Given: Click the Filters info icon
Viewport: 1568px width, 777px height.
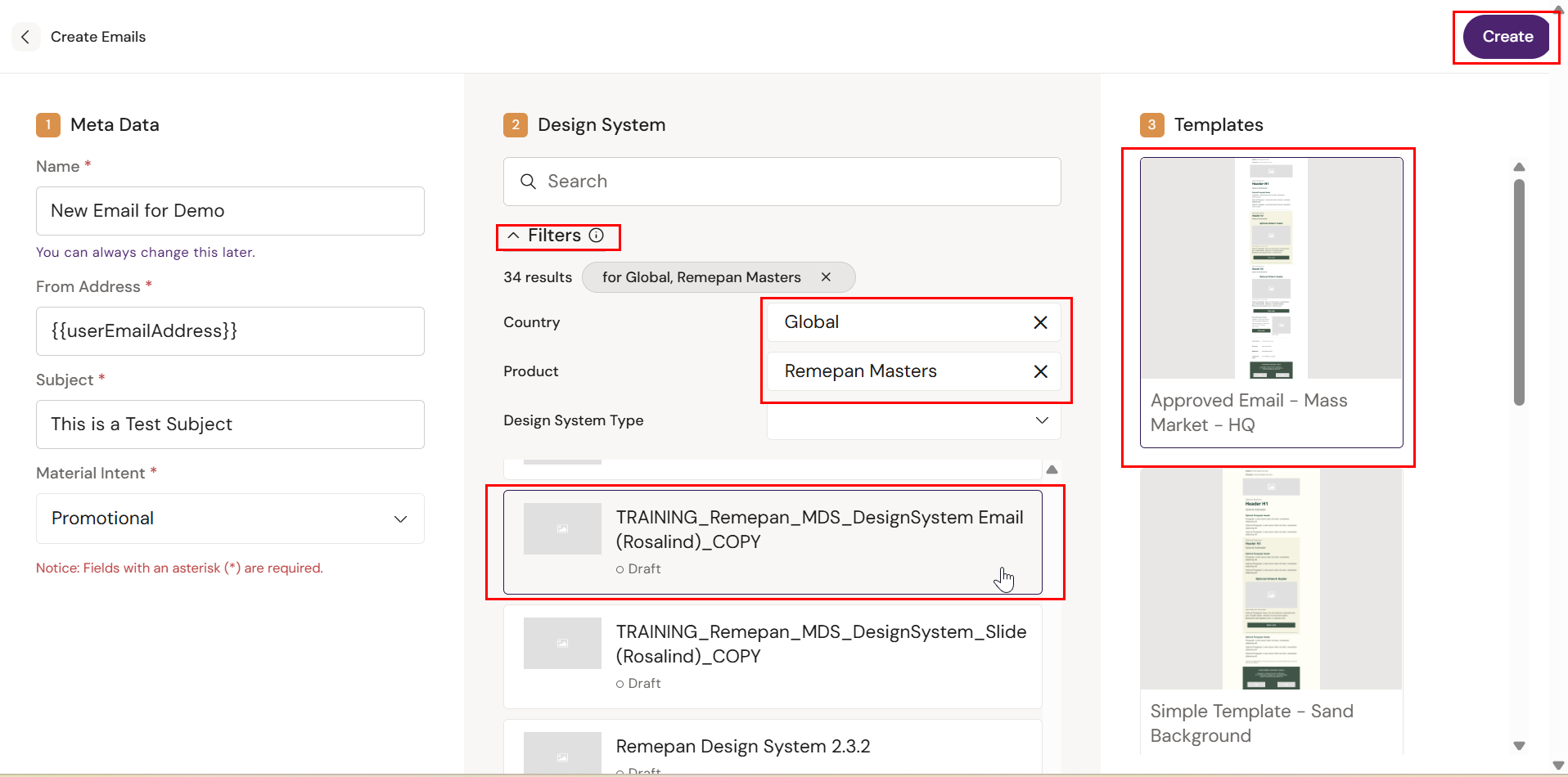Looking at the screenshot, I should (x=597, y=236).
